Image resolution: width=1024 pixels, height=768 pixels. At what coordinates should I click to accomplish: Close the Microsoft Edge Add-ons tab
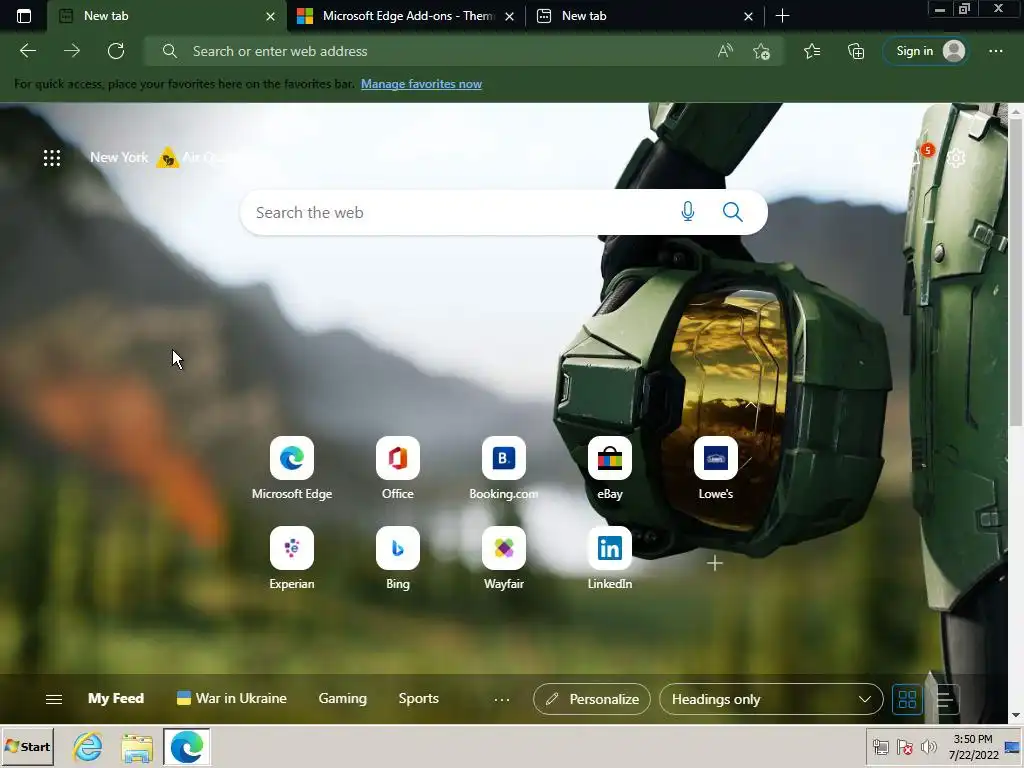tap(509, 16)
